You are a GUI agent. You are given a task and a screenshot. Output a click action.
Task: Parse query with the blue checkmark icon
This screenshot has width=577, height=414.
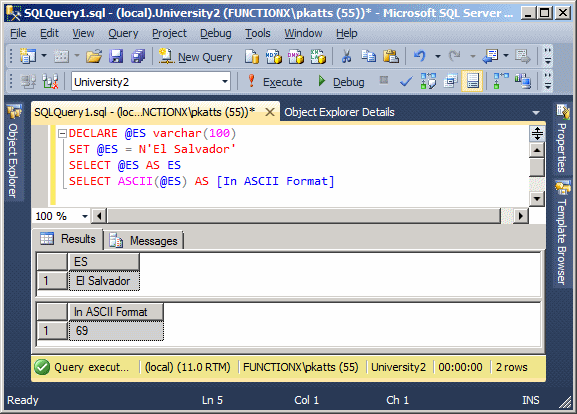click(406, 81)
